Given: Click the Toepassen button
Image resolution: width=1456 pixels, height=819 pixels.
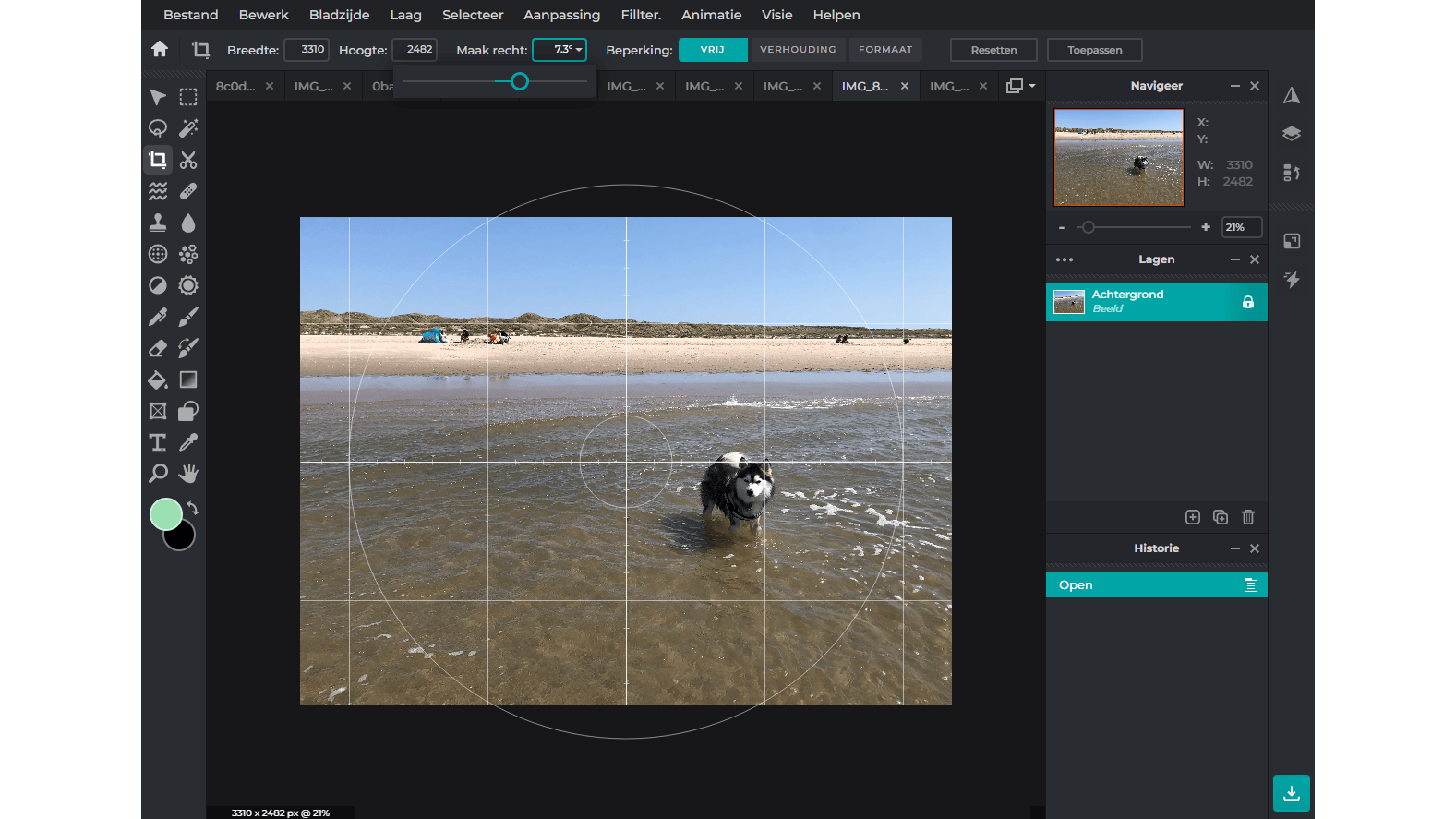Looking at the screenshot, I should point(1094,50).
